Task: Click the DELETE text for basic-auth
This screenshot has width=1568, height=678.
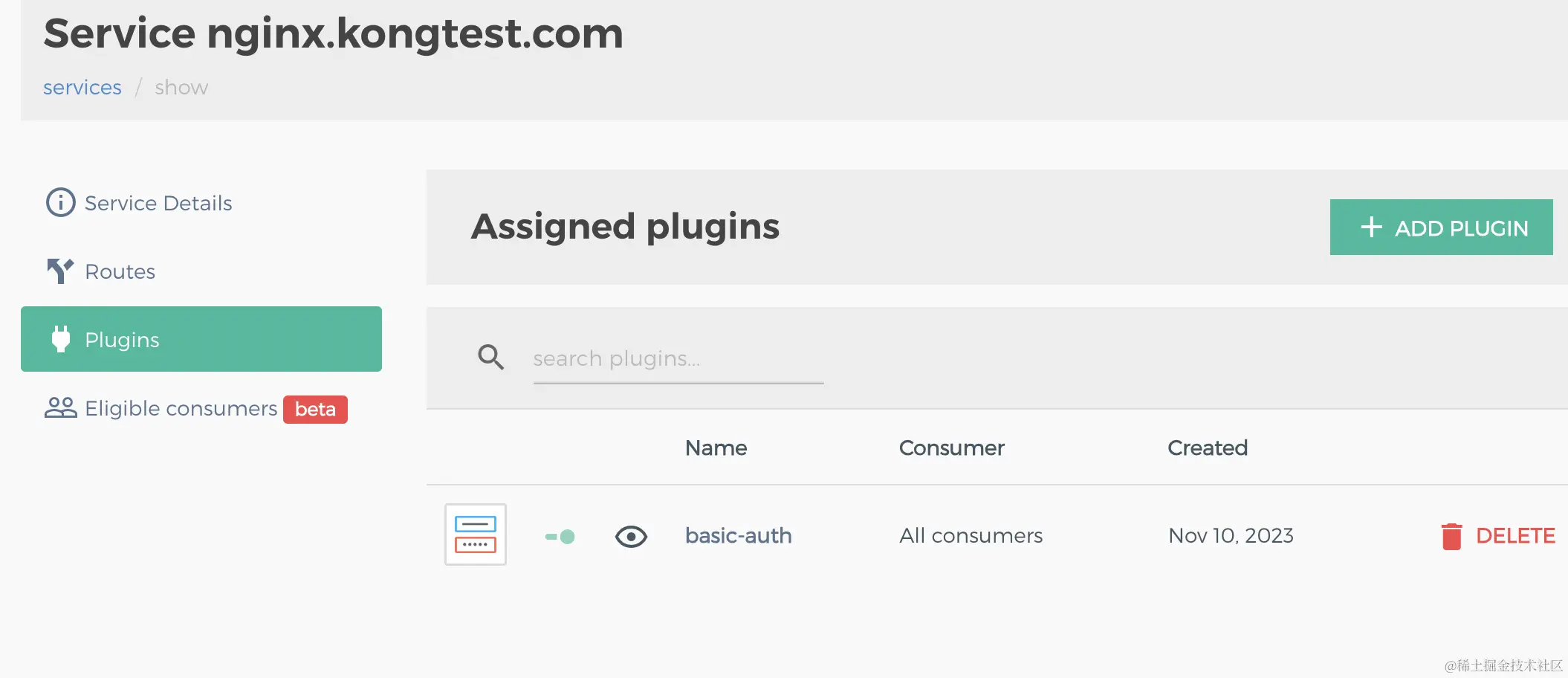Action: point(1514,536)
